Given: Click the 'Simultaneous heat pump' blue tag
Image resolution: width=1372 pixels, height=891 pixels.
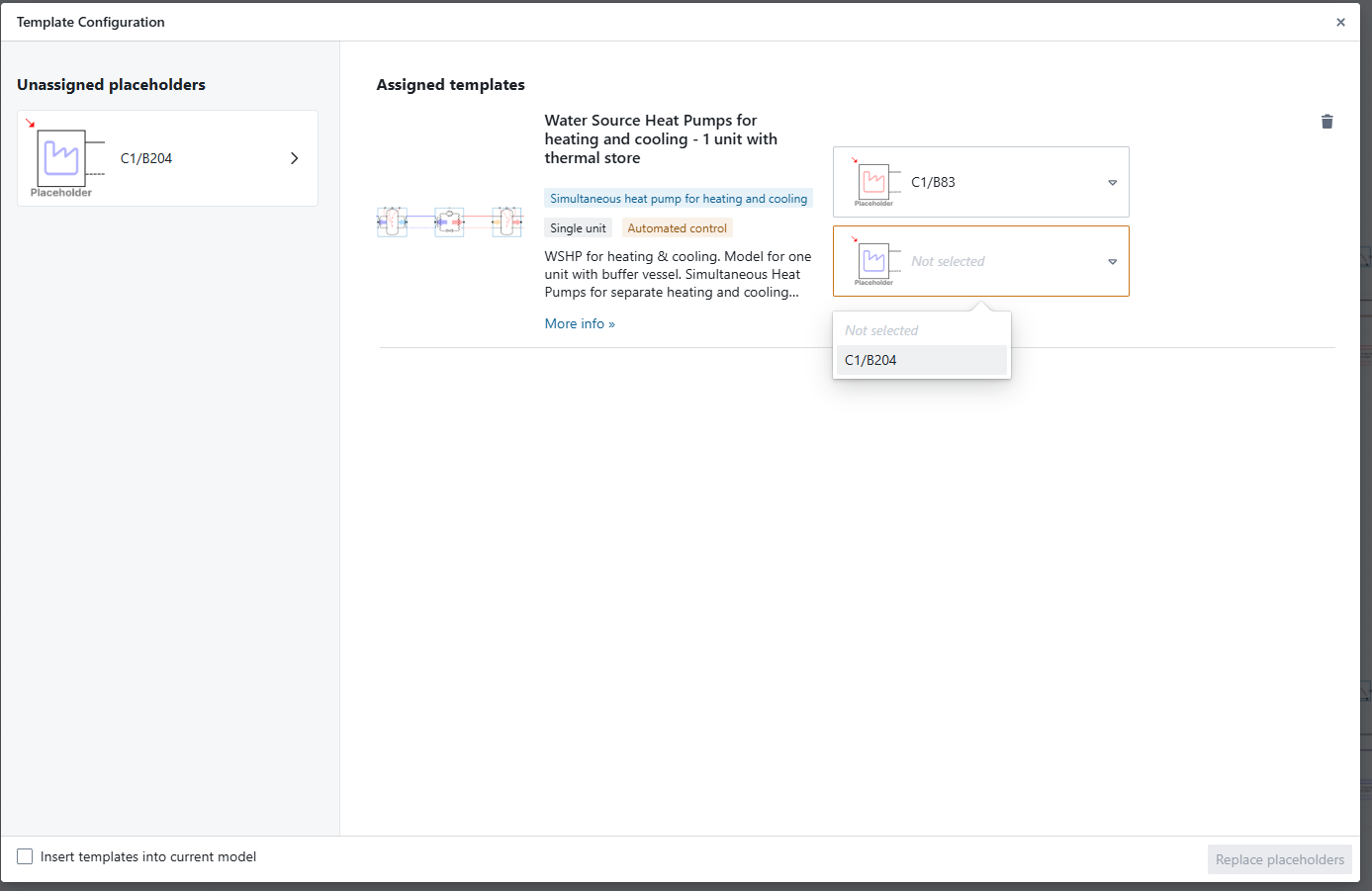Looking at the screenshot, I should tap(679, 199).
